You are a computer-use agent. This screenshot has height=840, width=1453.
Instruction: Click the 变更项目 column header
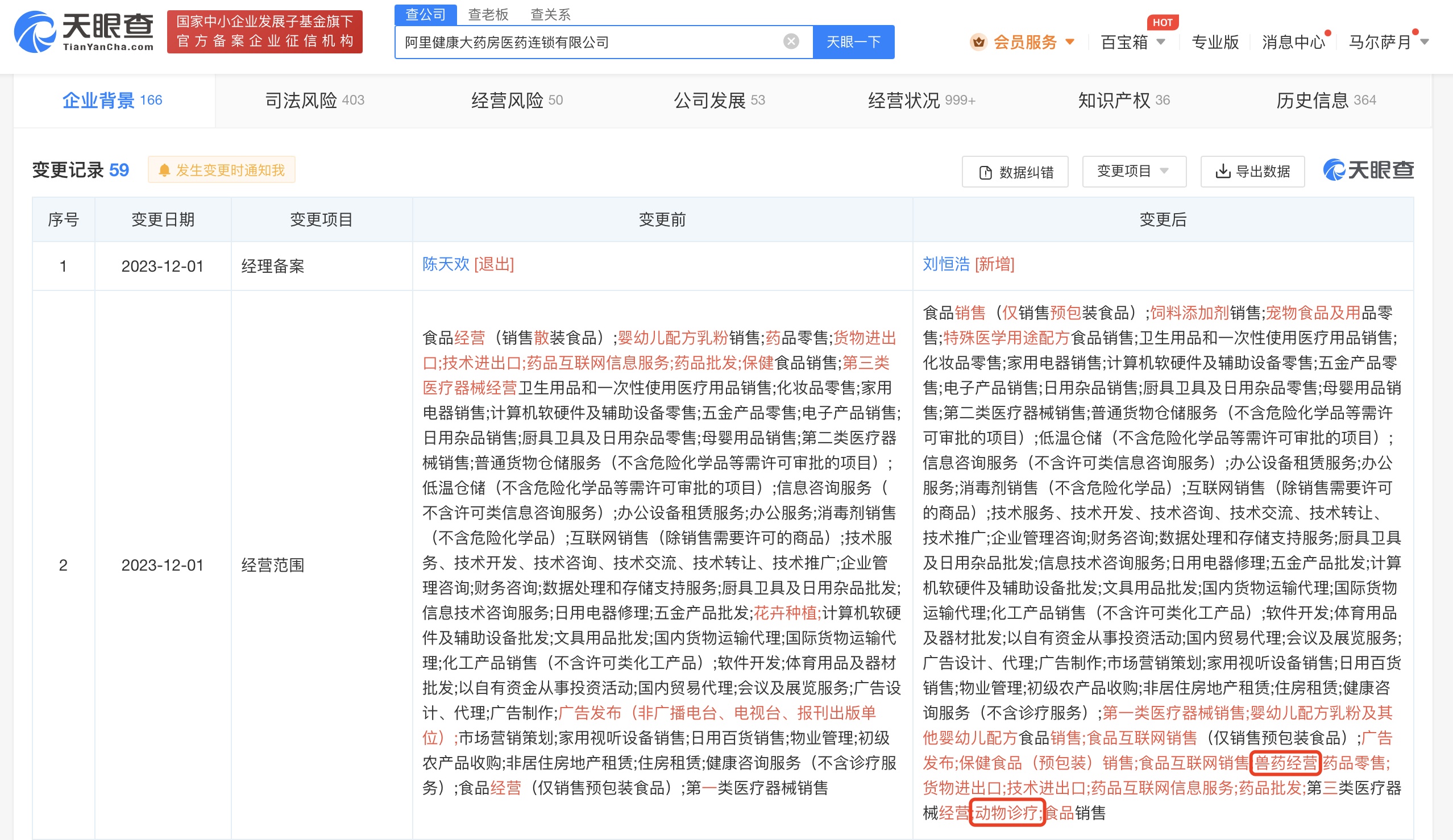[x=321, y=219]
